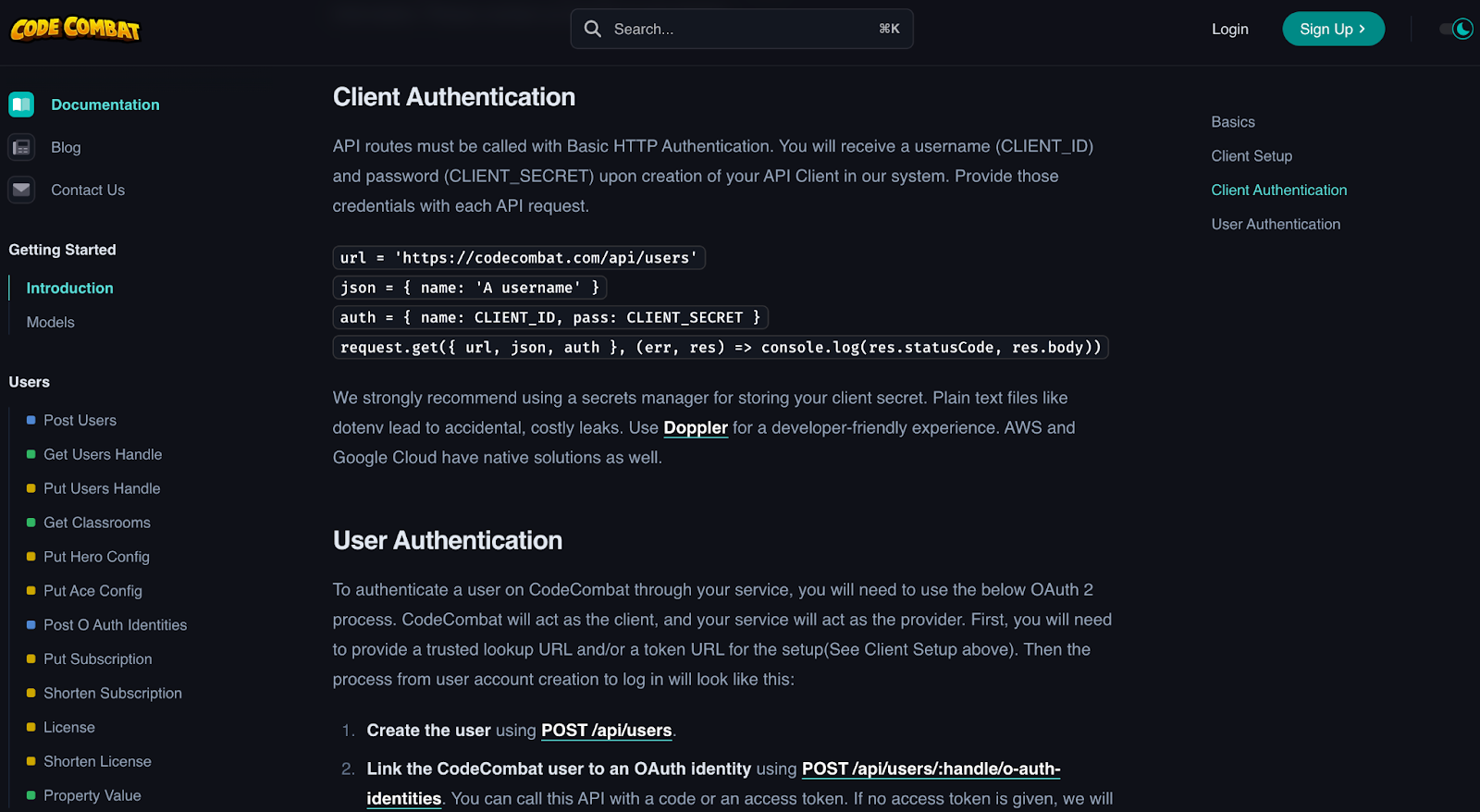The width and height of the screenshot is (1480, 812).
Task: Click the Client Authentication heading
Action: pos(454,97)
